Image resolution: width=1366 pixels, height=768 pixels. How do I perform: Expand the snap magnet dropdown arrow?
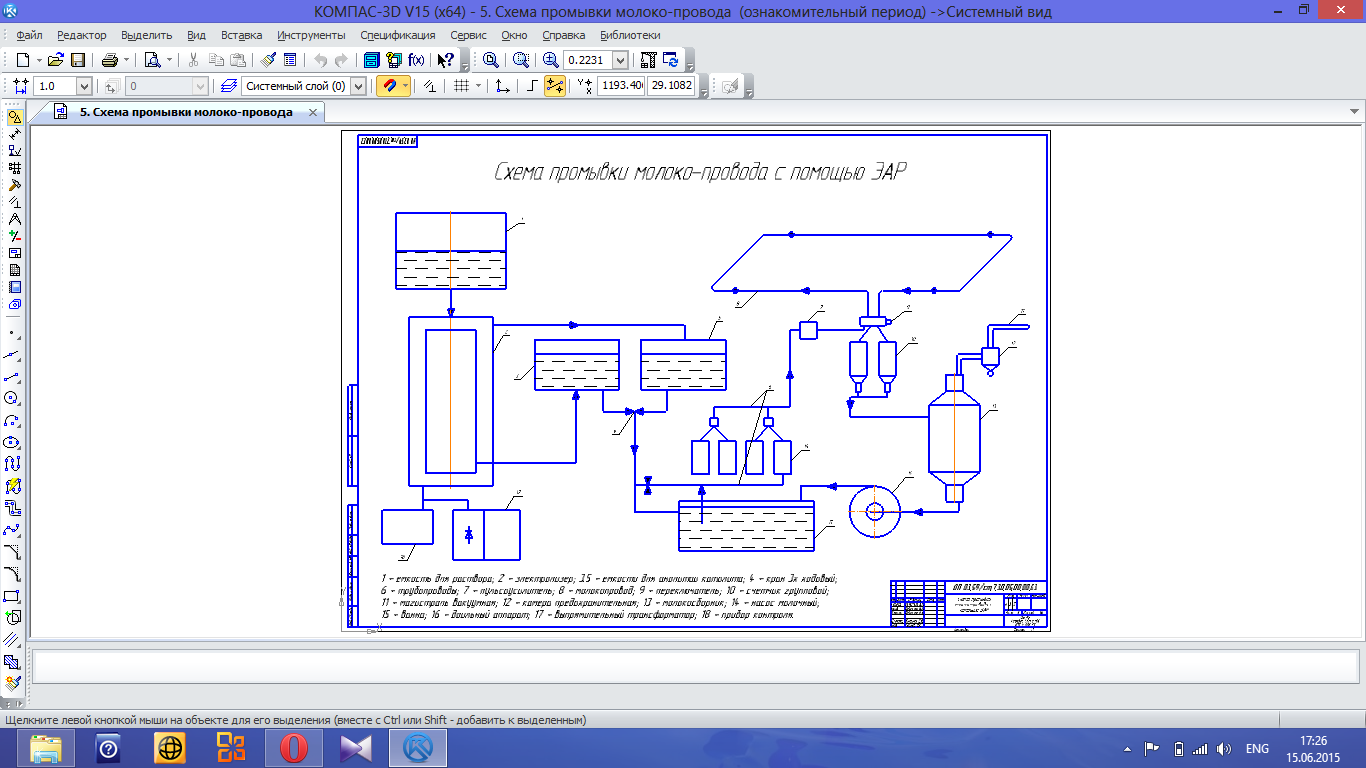[405, 86]
